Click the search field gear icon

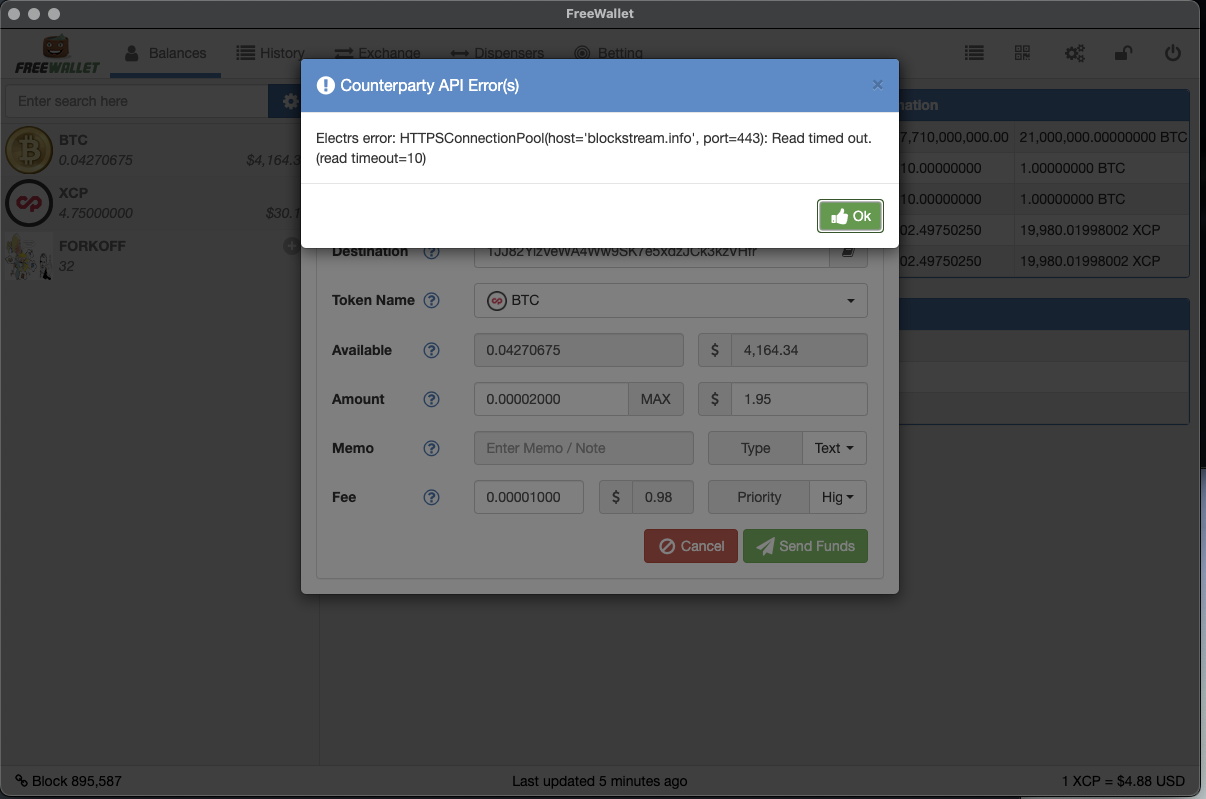point(290,101)
